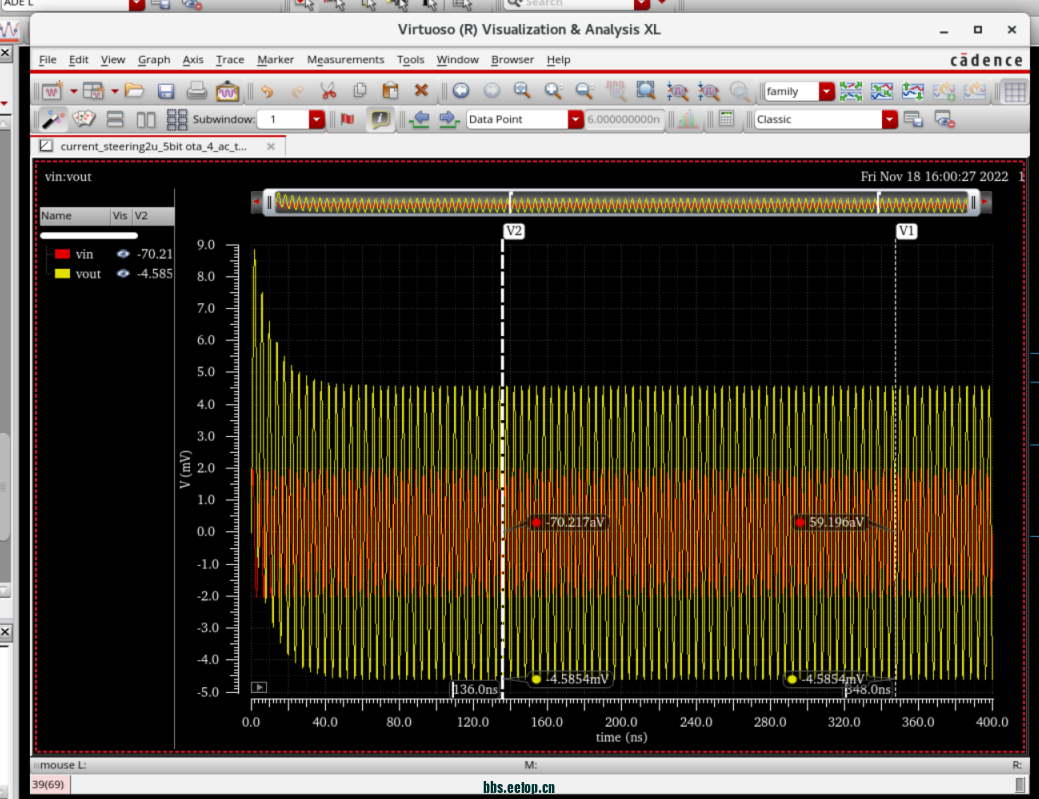This screenshot has width=1039, height=799.
Task: Click the scissors cut icon
Action: pyautogui.click(x=328, y=91)
